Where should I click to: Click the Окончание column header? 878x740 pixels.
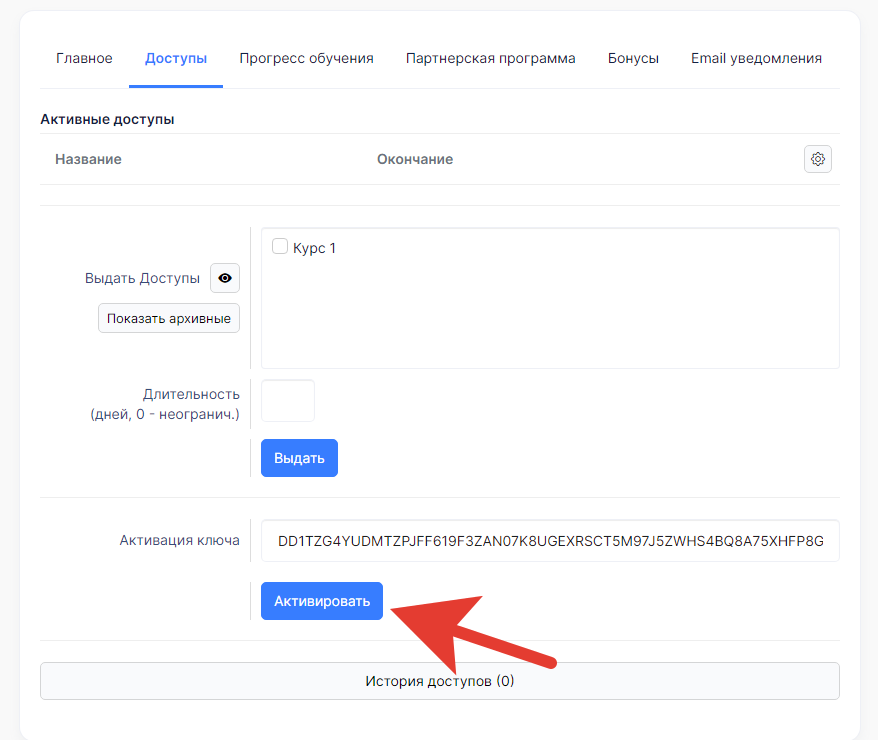pyautogui.click(x=415, y=160)
